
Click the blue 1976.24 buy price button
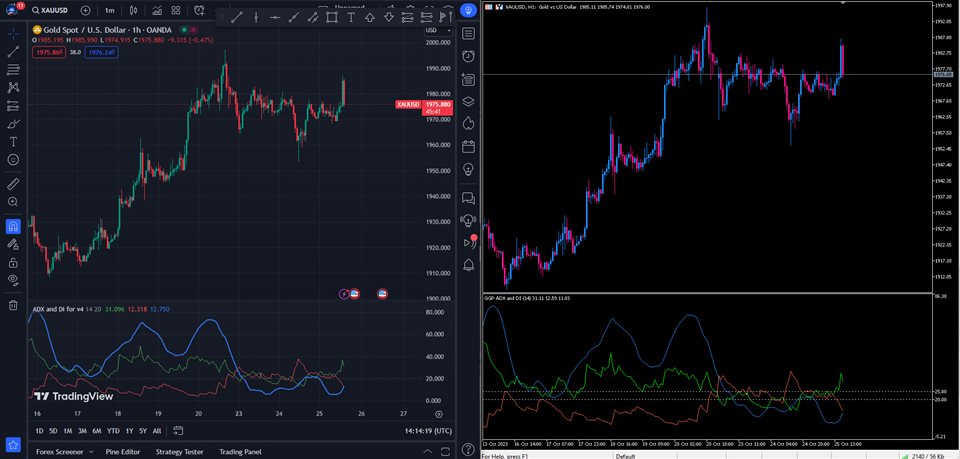100,52
